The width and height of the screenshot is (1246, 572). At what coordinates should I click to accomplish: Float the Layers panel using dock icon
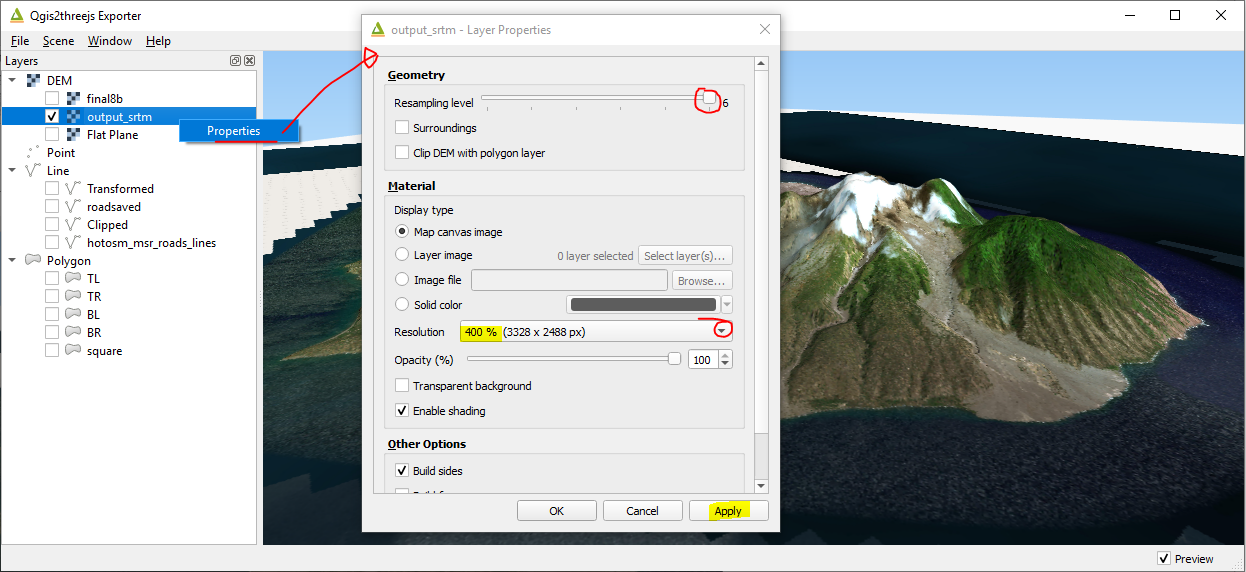pos(236,61)
